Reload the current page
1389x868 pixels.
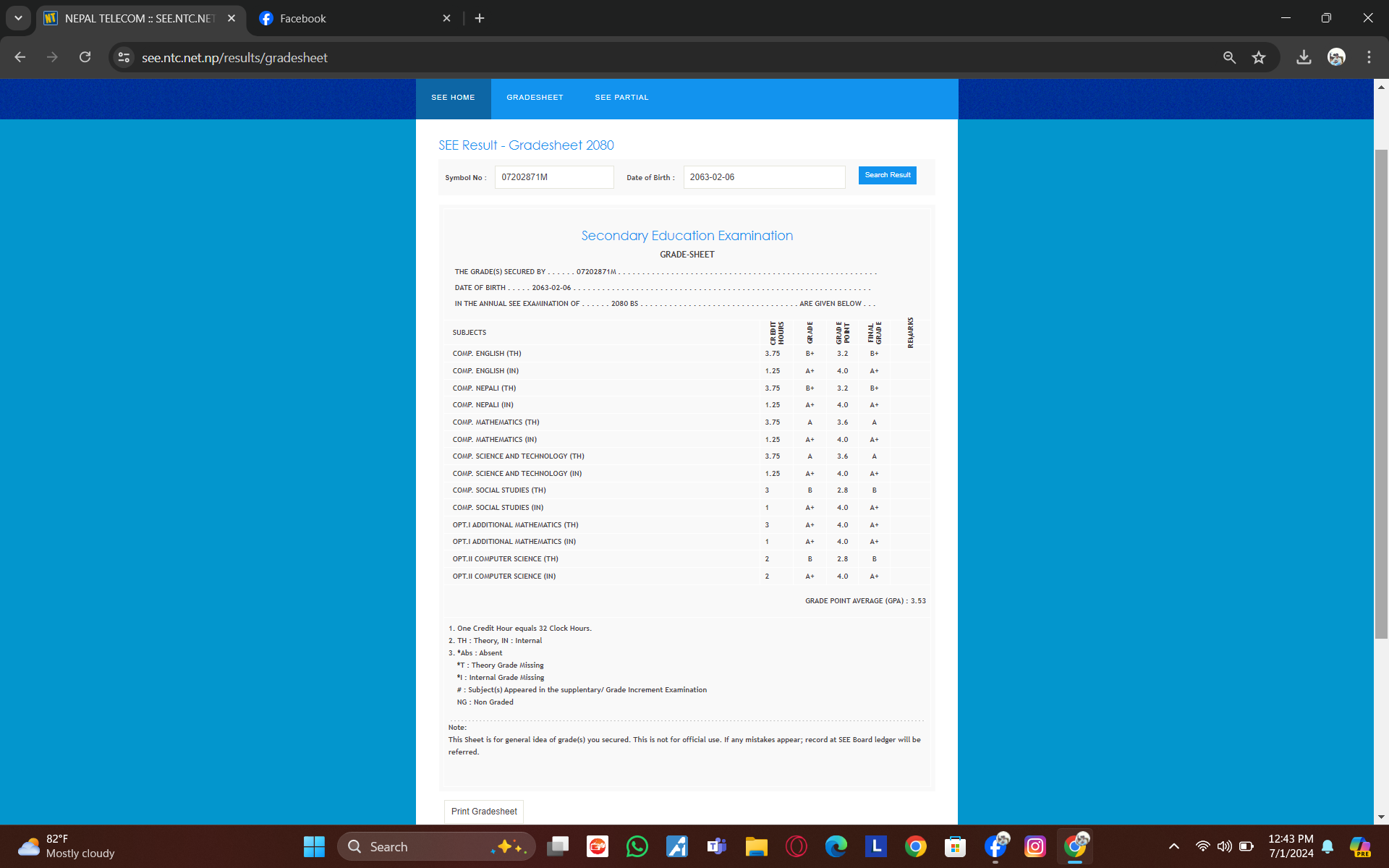[x=85, y=57]
